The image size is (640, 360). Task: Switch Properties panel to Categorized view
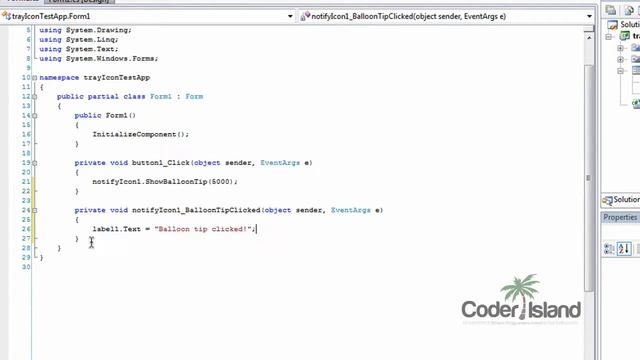click(609, 249)
